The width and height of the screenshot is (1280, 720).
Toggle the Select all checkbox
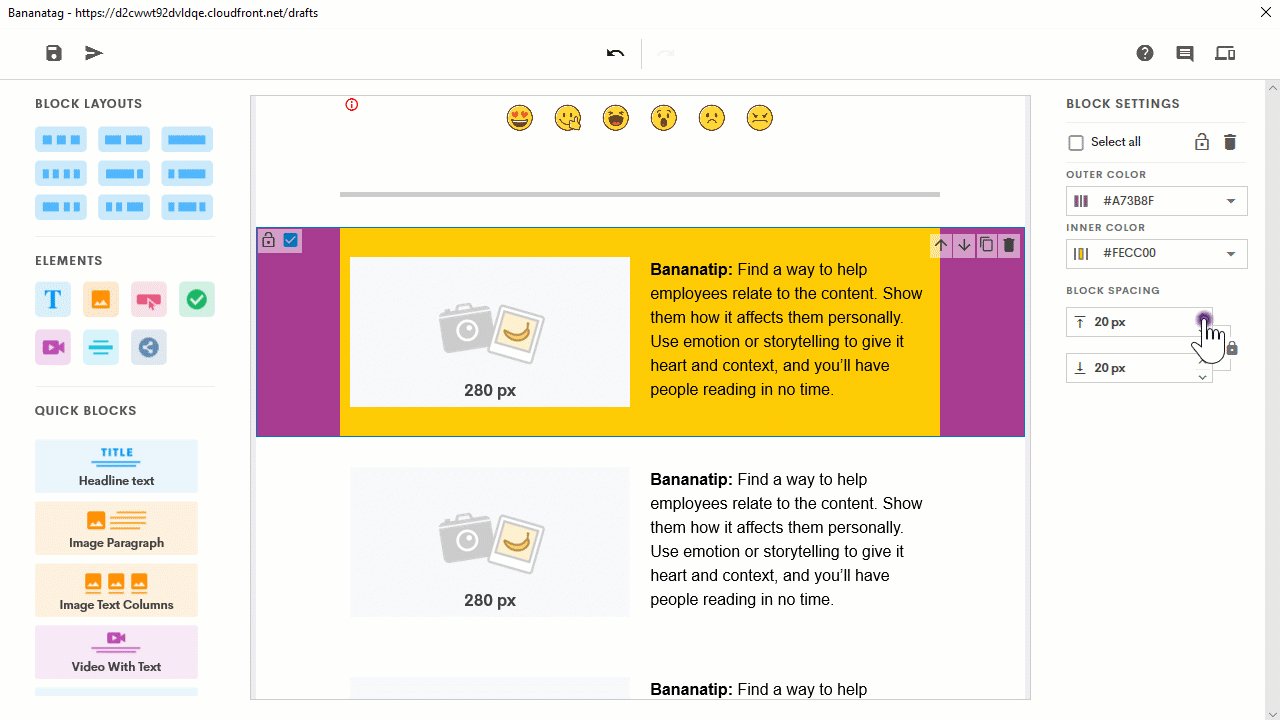tap(1076, 143)
